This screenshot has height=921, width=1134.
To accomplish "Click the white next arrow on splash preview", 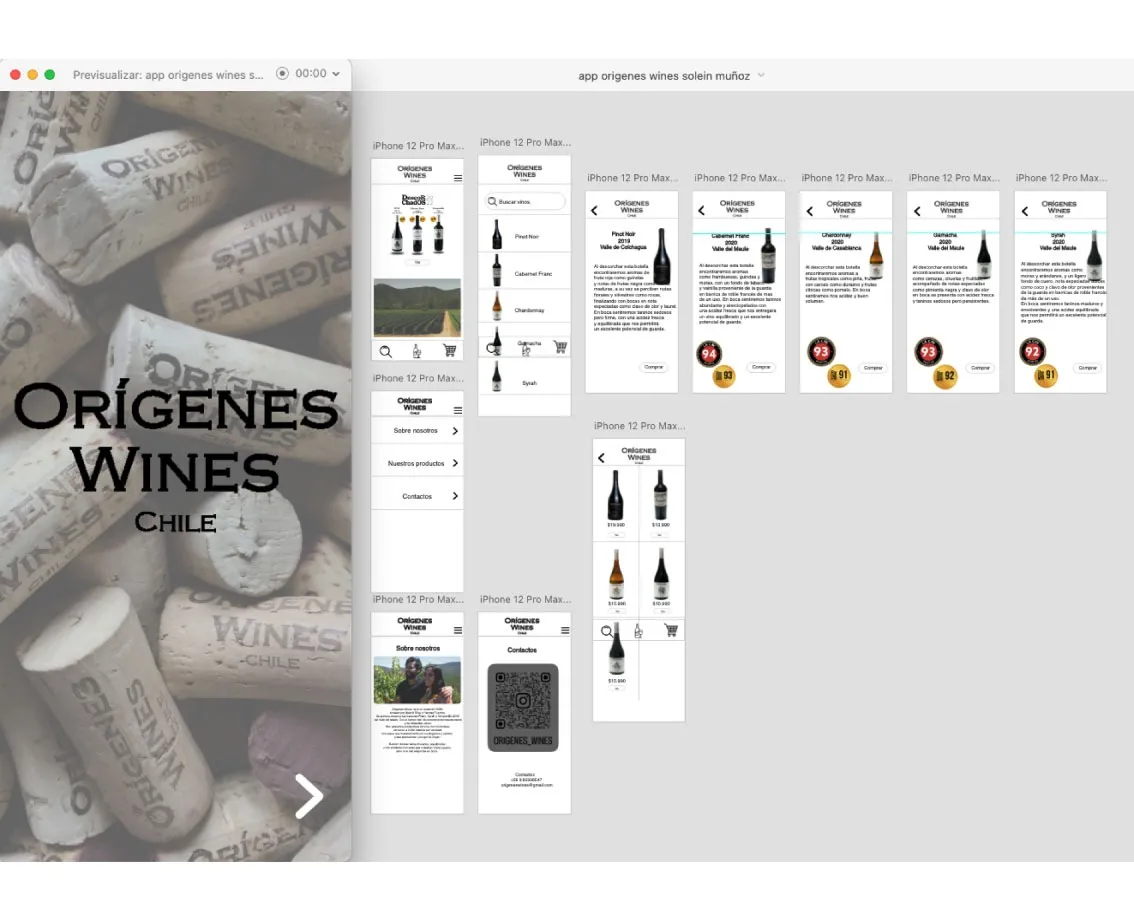I will point(308,795).
